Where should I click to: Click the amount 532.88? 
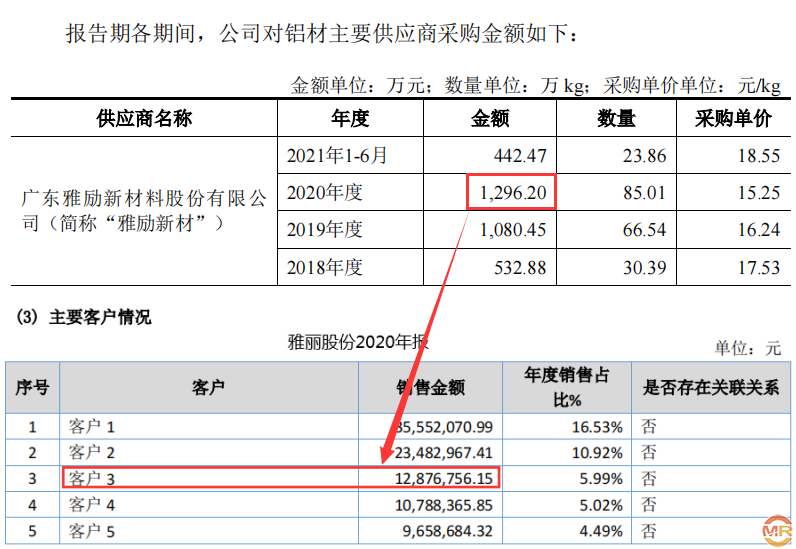point(520,267)
